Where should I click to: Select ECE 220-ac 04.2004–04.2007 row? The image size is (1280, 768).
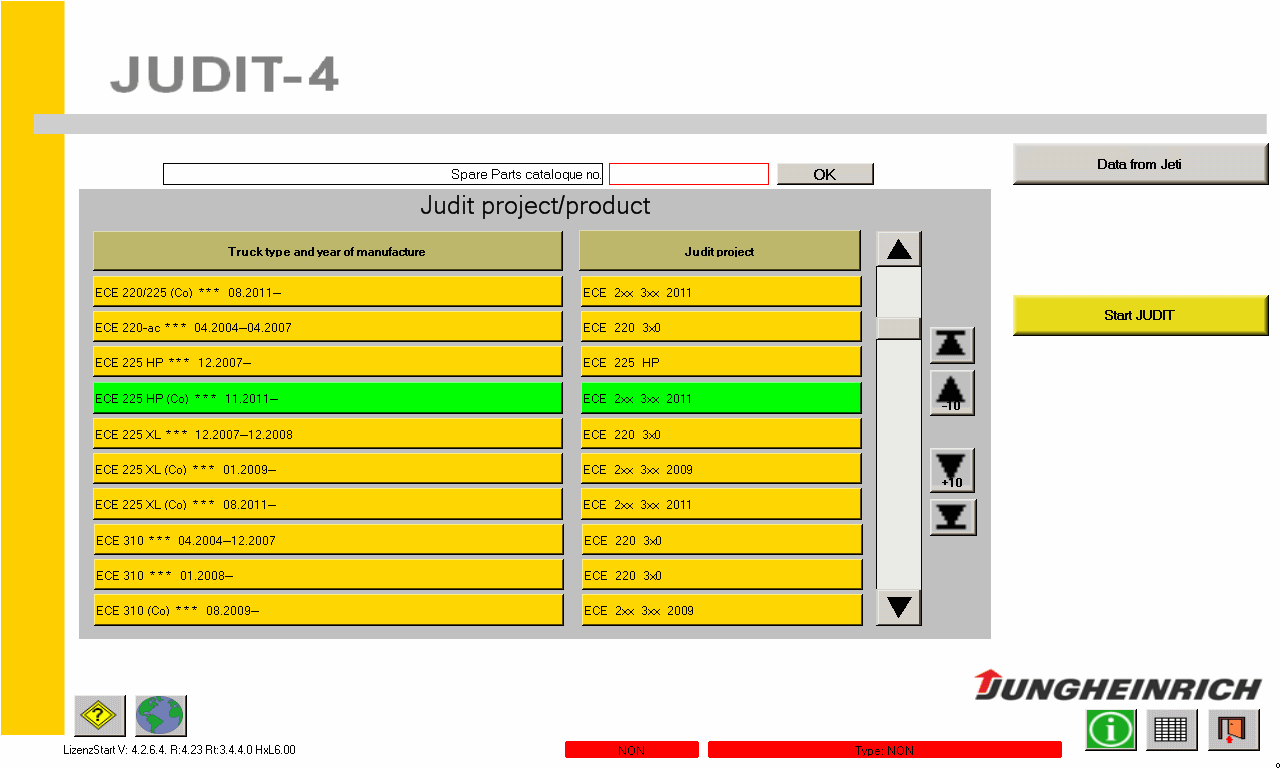point(328,327)
